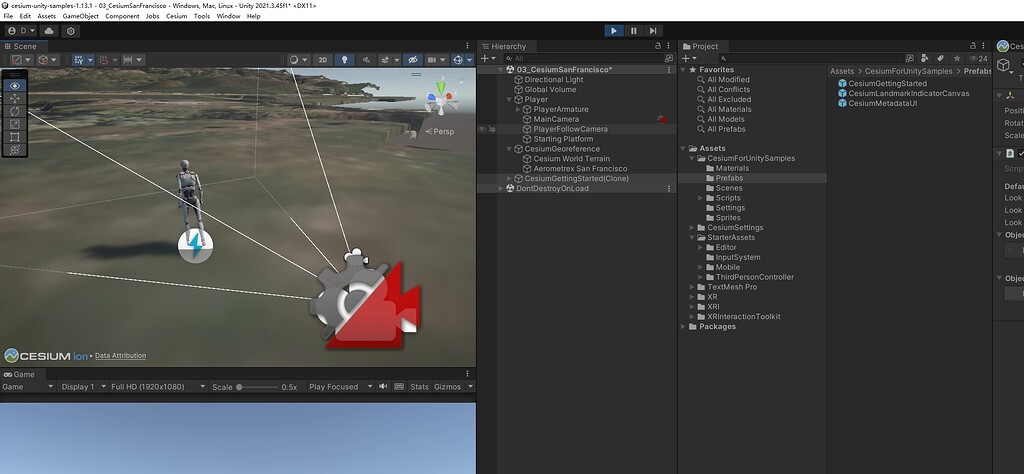
Task: Click the Pause button
Action: pyautogui.click(x=633, y=31)
